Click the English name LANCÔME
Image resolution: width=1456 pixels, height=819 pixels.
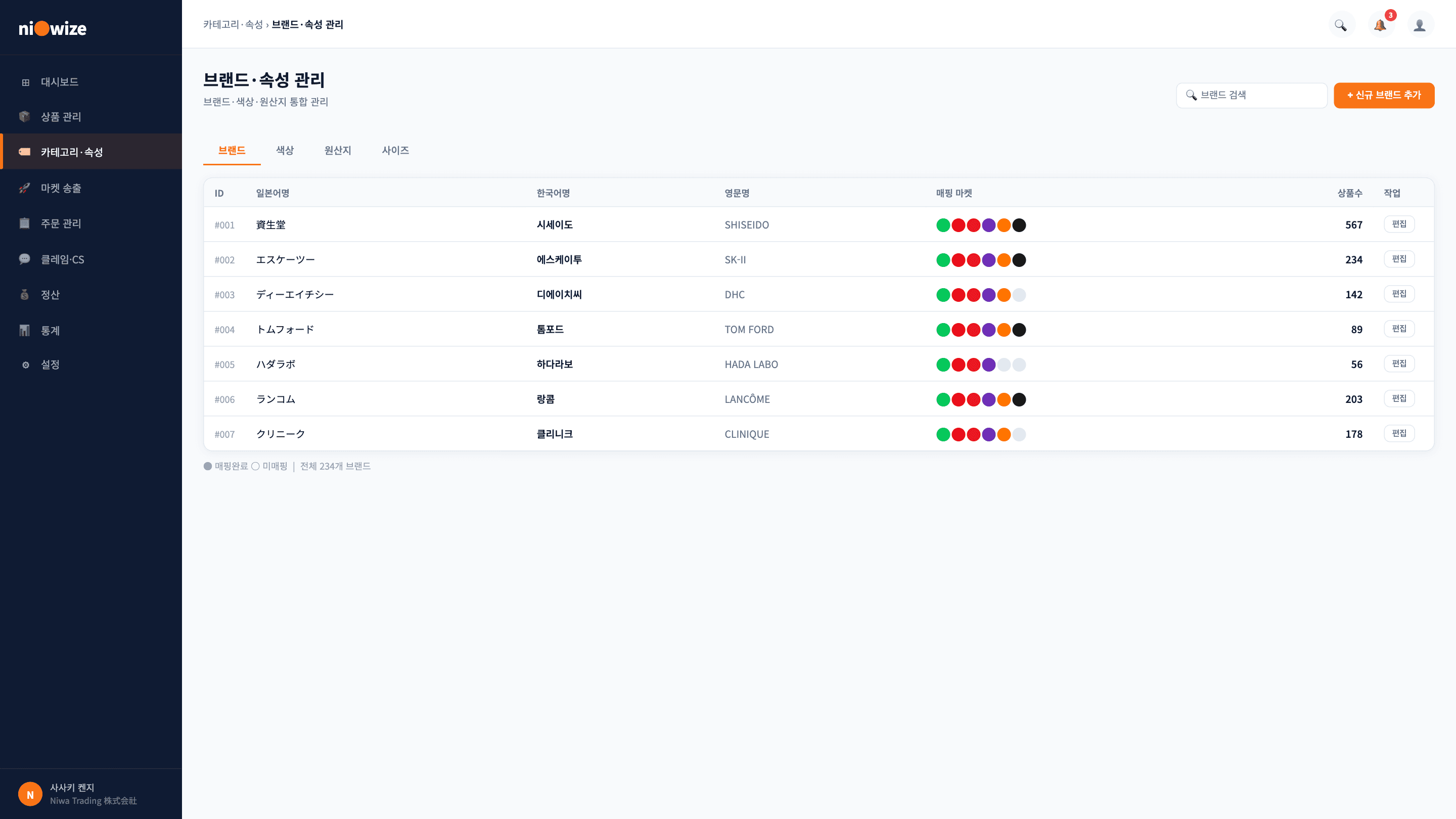(747, 399)
